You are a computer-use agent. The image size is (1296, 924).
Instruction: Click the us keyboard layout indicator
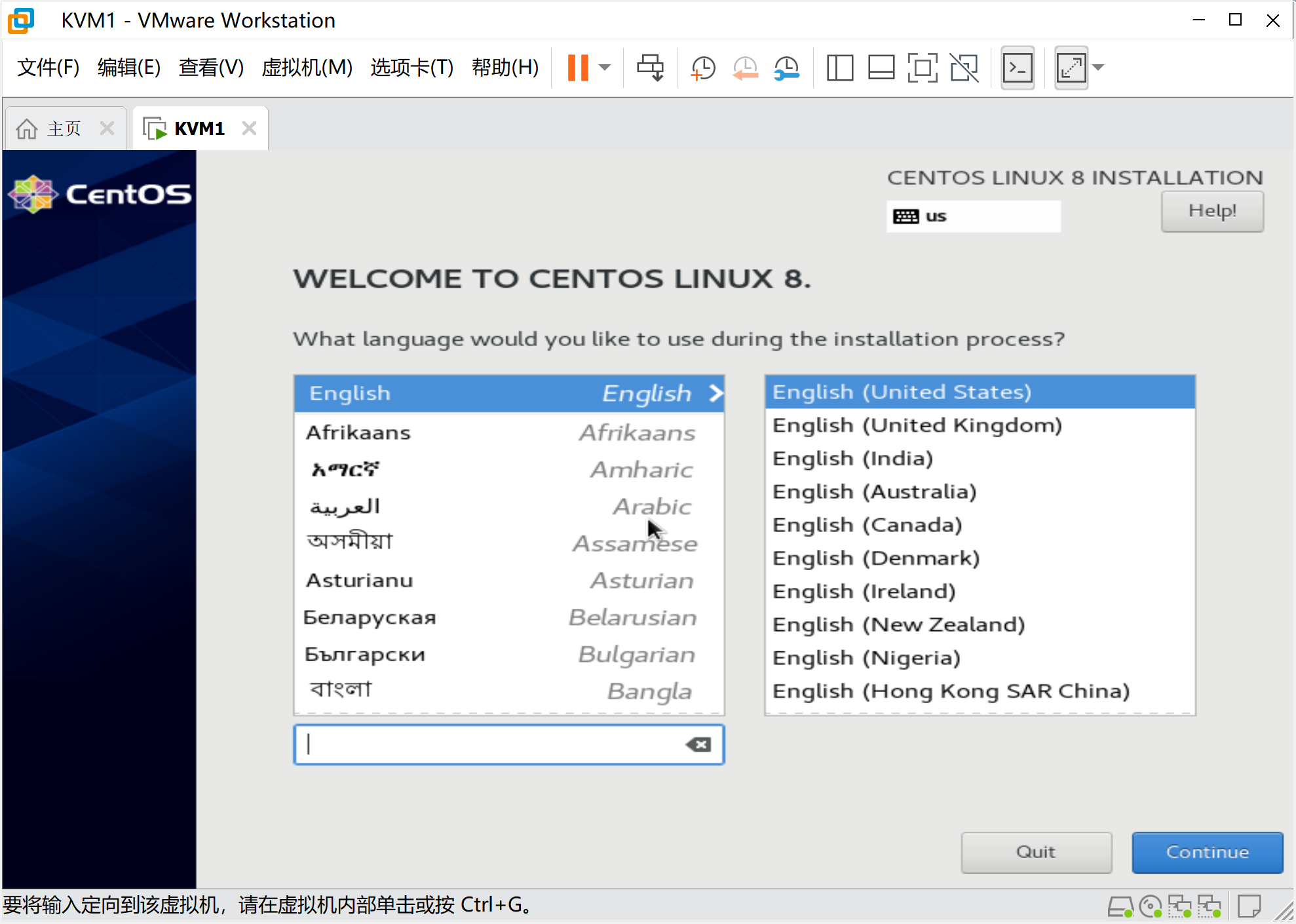(x=974, y=216)
